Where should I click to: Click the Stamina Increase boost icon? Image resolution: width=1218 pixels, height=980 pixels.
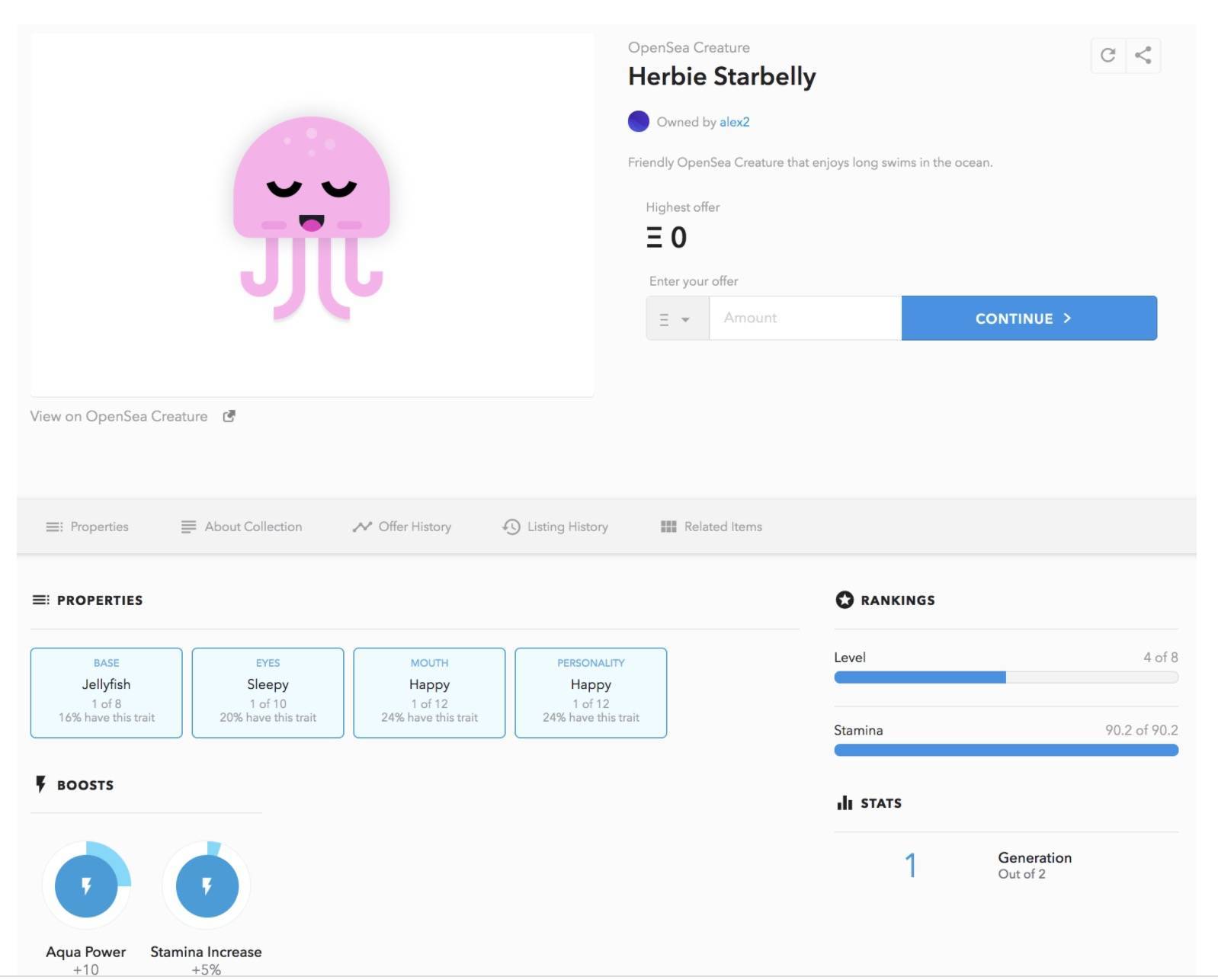tap(207, 886)
